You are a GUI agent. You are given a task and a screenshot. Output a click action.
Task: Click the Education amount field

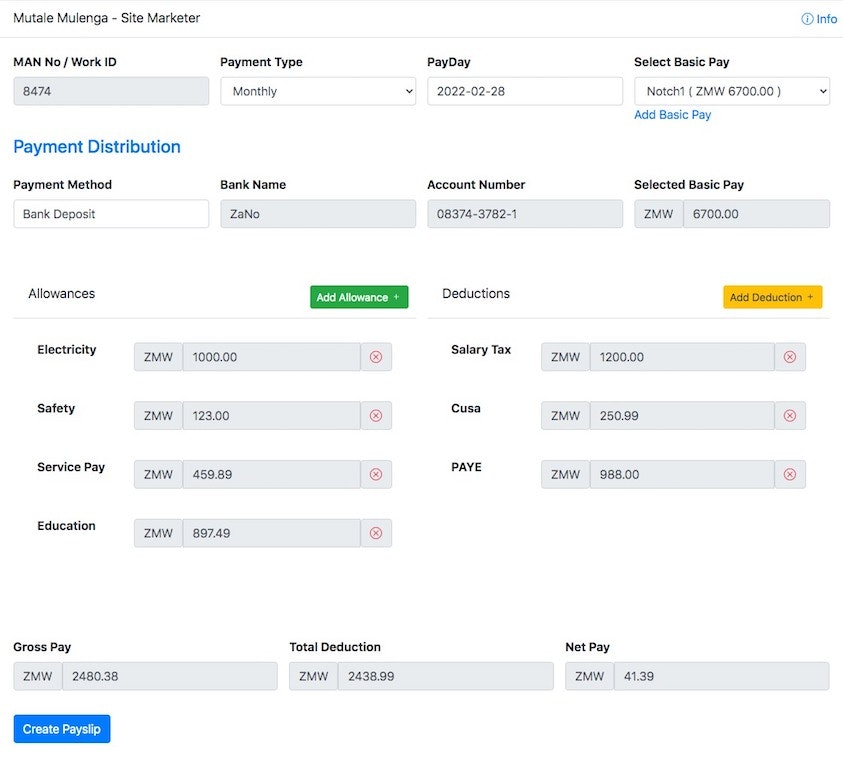point(272,533)
